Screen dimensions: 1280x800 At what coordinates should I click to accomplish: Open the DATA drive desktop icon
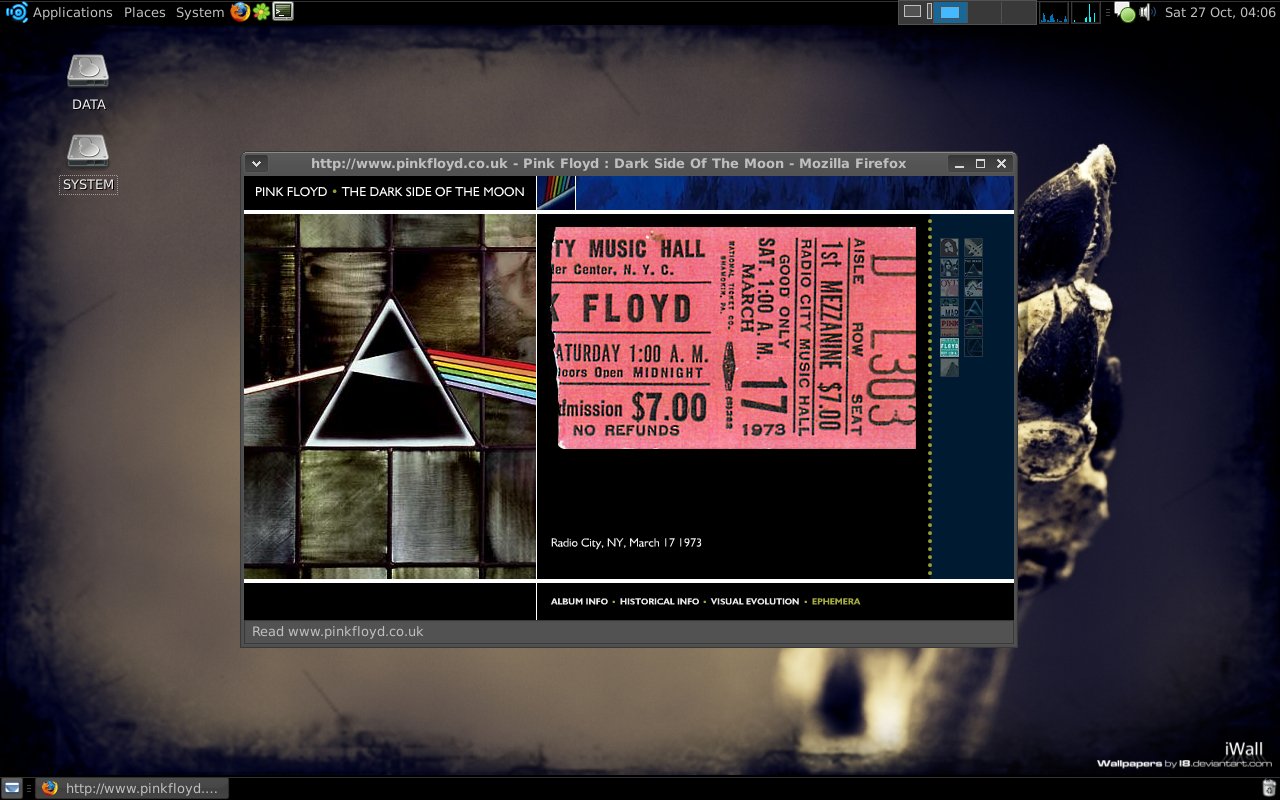point(88,82)
